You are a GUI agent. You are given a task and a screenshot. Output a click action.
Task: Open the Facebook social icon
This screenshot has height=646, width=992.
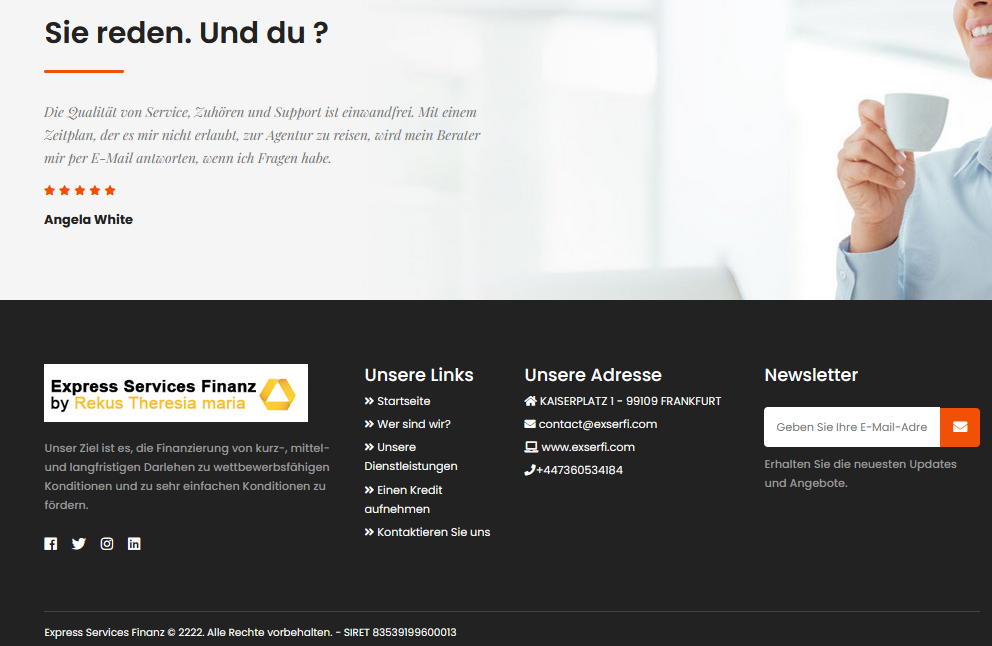click(51, 544)
